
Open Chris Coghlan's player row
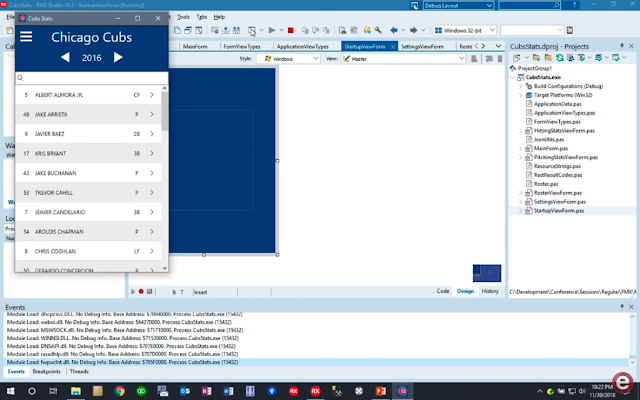[x=88, y=251]
